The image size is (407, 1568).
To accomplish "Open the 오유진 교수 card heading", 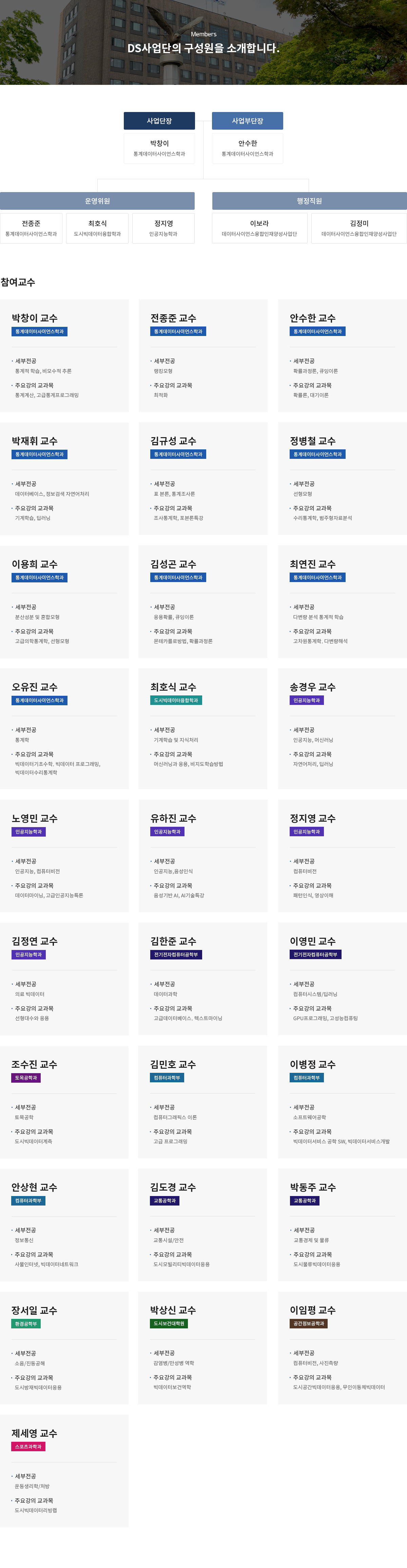I will click(35, 687).
